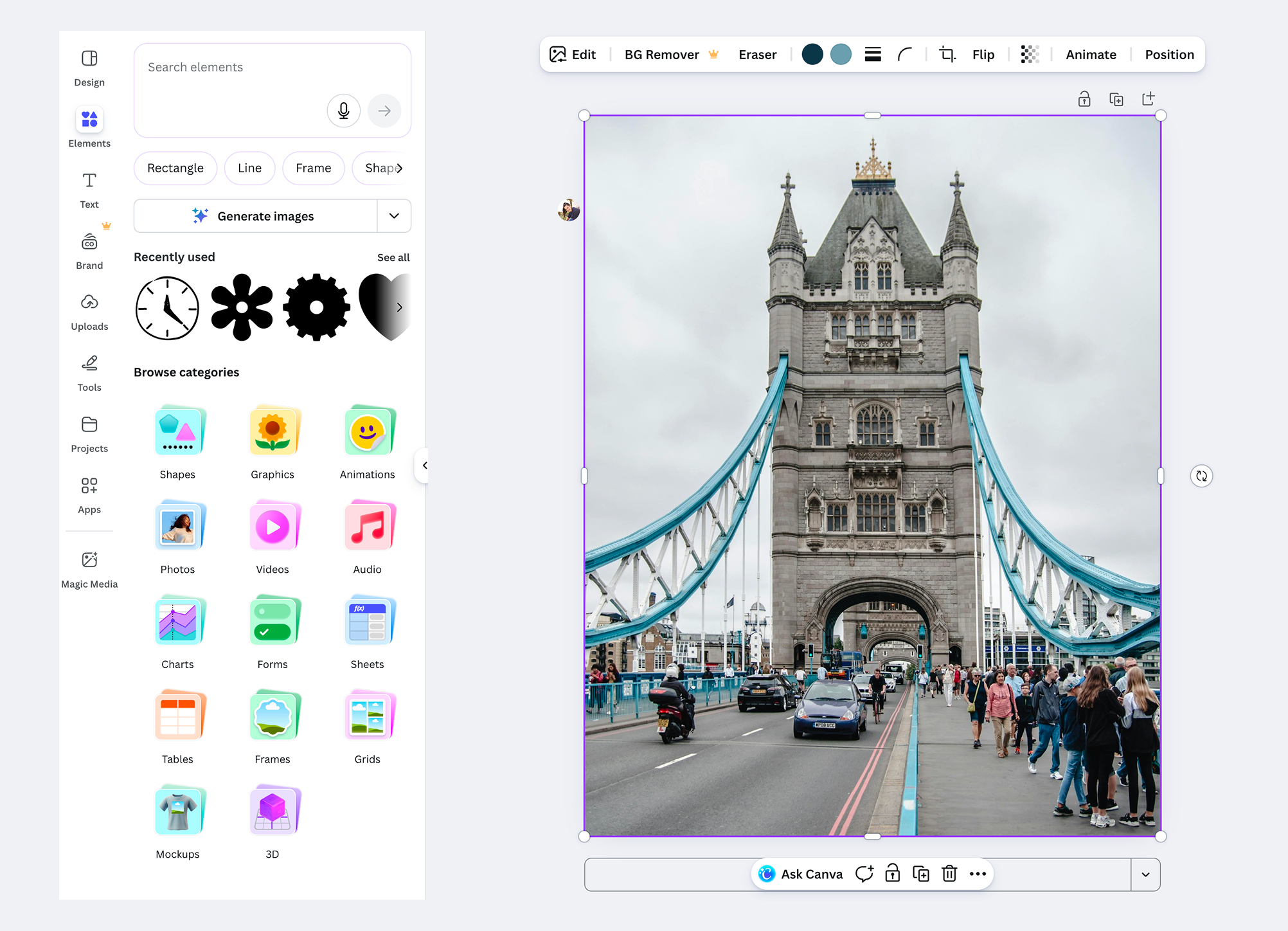1288x931 pixels.
Task: Open See all recently used elements
Action: click(x=393, y=257)
